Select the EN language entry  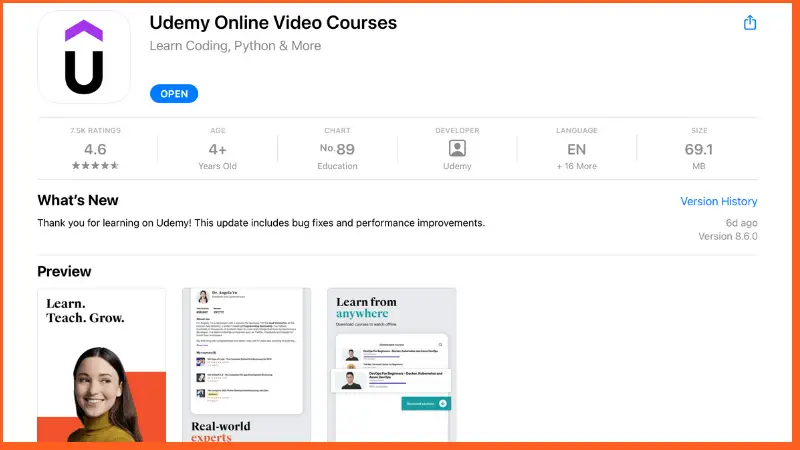pos(577,149)
